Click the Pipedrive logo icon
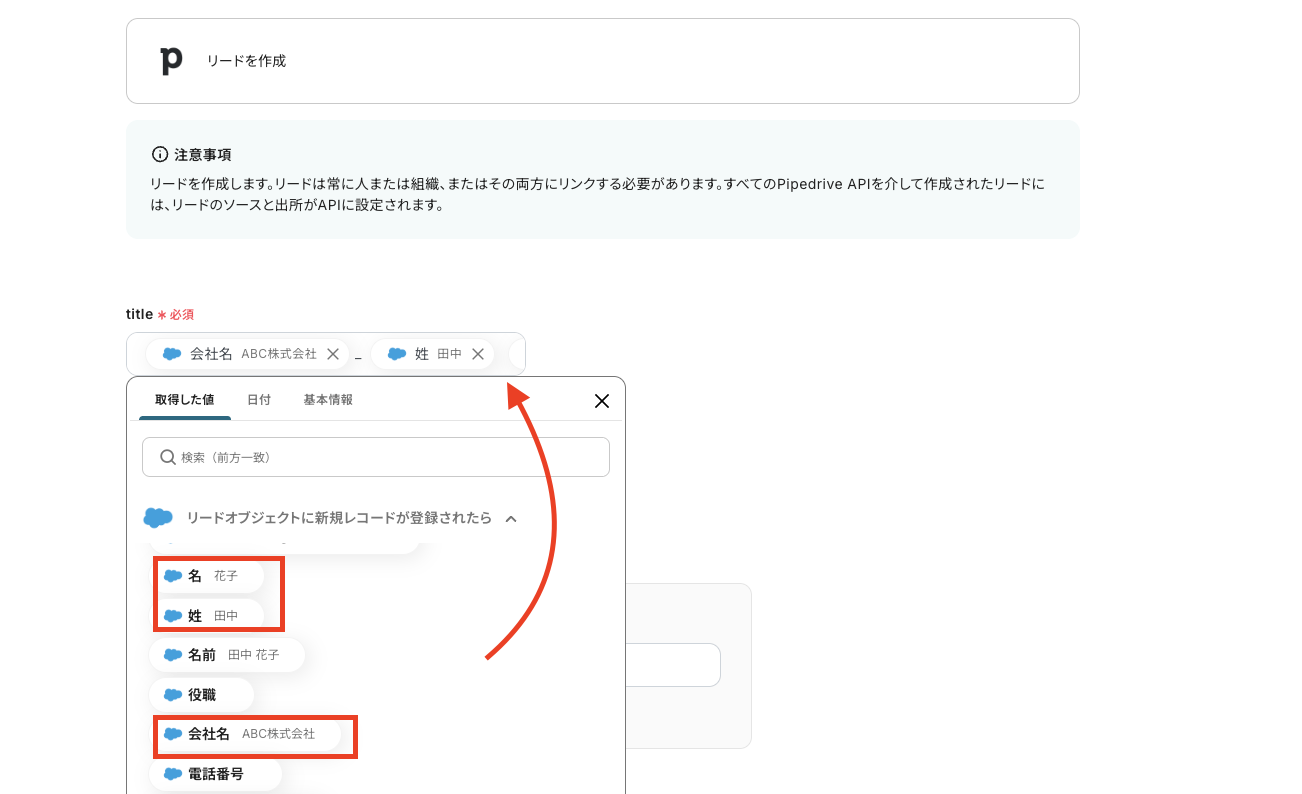The image size is (1302, 794). point(171,61)
